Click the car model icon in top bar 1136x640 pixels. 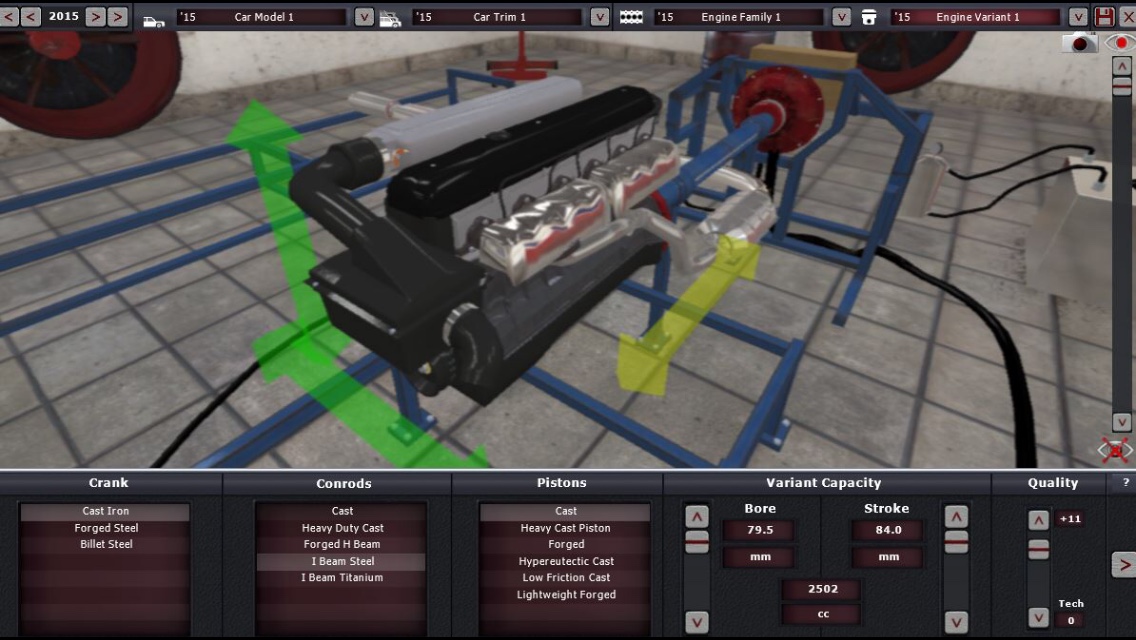pos(154,20)
